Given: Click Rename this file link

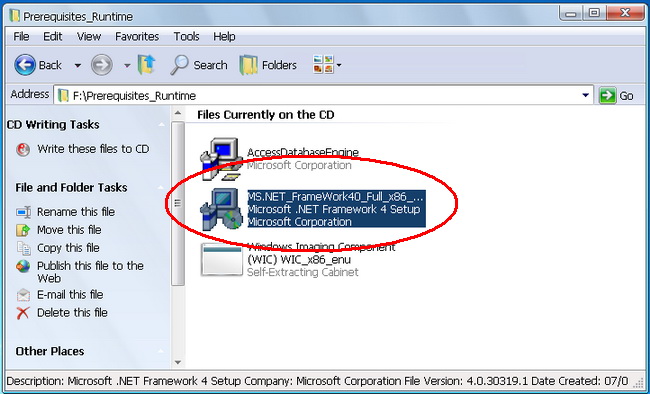Looking at the screenshot, I should pos(76,212).
